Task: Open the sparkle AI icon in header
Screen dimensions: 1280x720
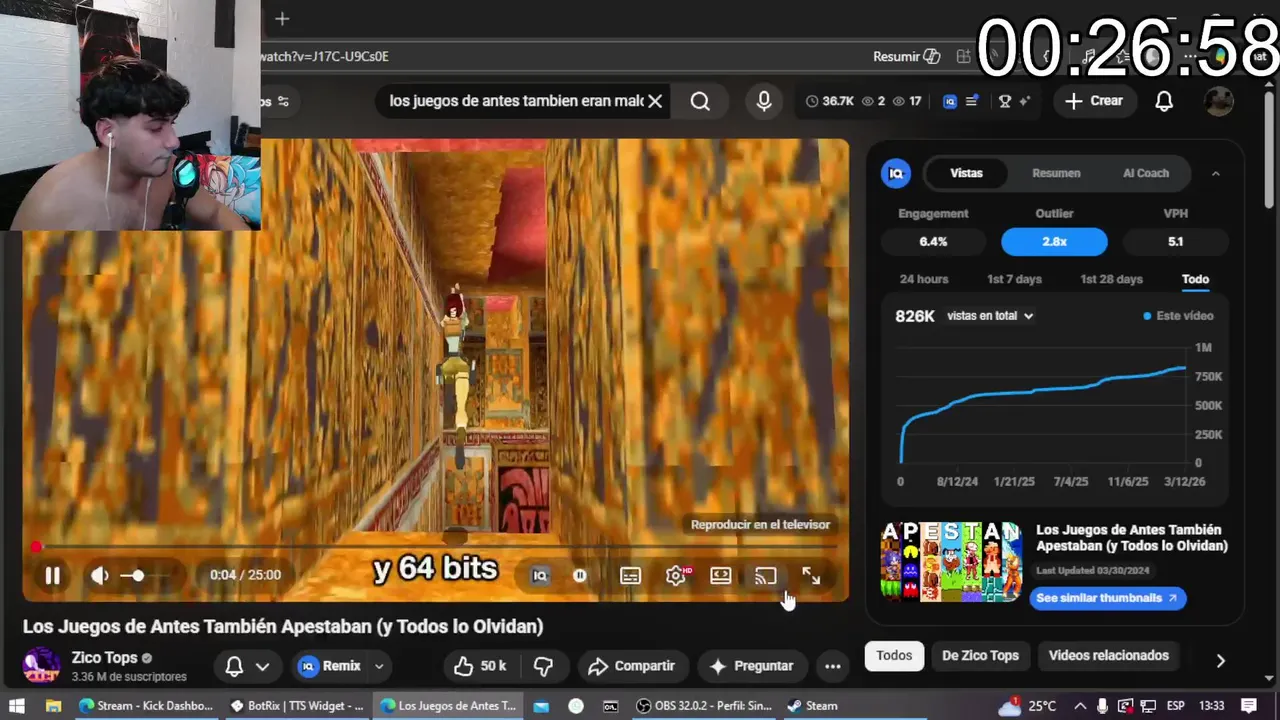Action: click(1026, 101)
